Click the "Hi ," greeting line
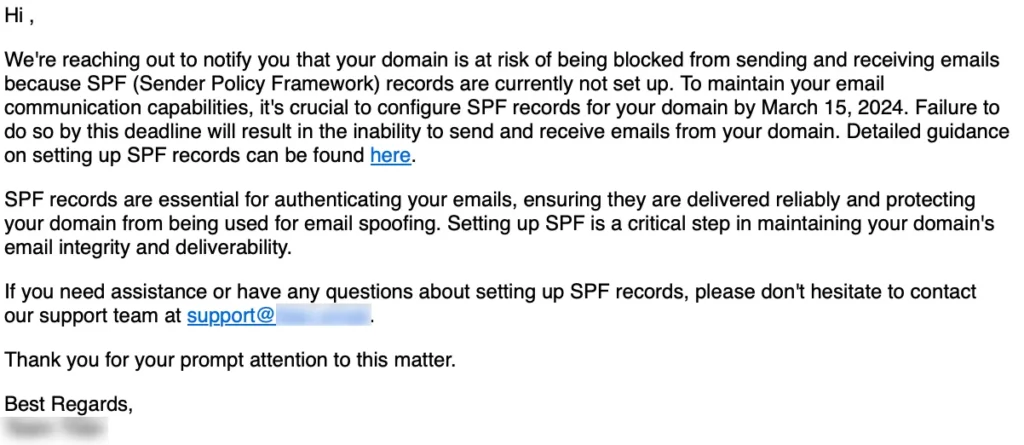 (19, 17)
